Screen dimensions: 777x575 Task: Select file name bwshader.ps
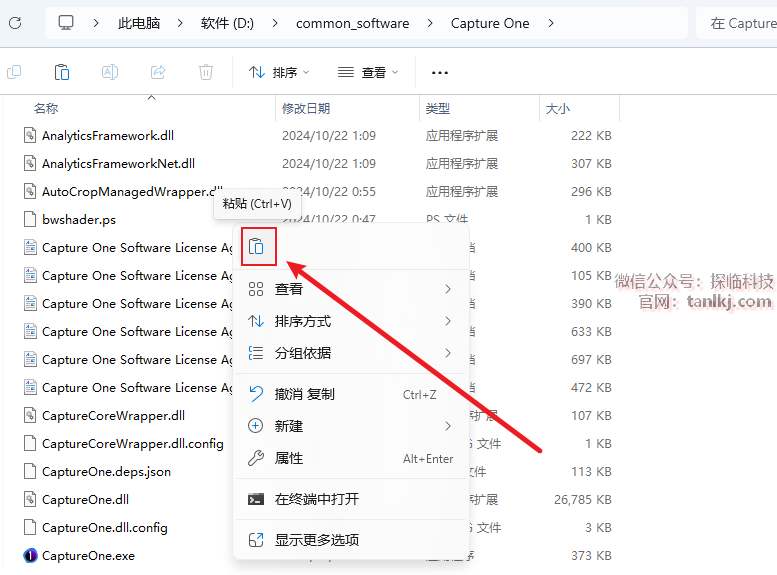tap(79, 219)
